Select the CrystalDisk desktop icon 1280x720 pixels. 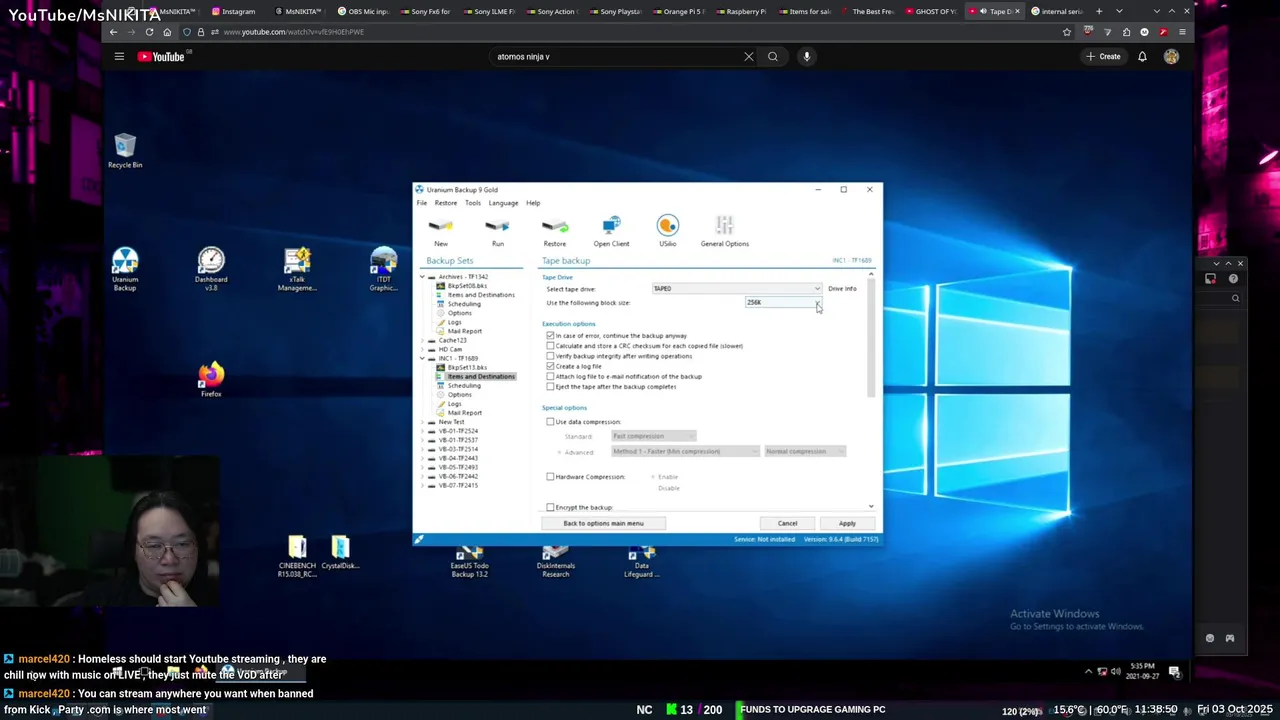(x=340, y=552)
